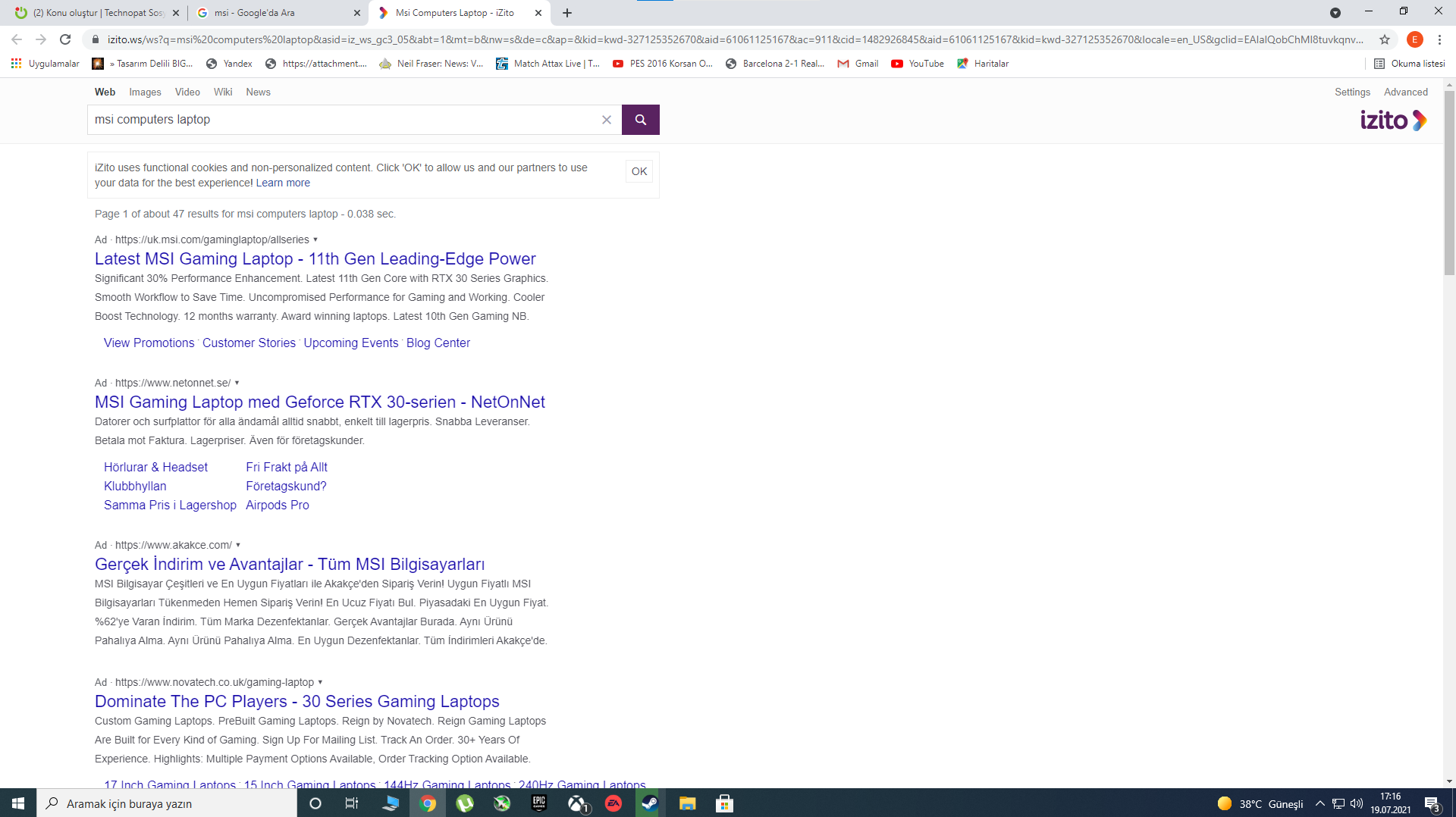Click the purple search magnifier button
Screen dimensions: 1456x817
[640, 120]
